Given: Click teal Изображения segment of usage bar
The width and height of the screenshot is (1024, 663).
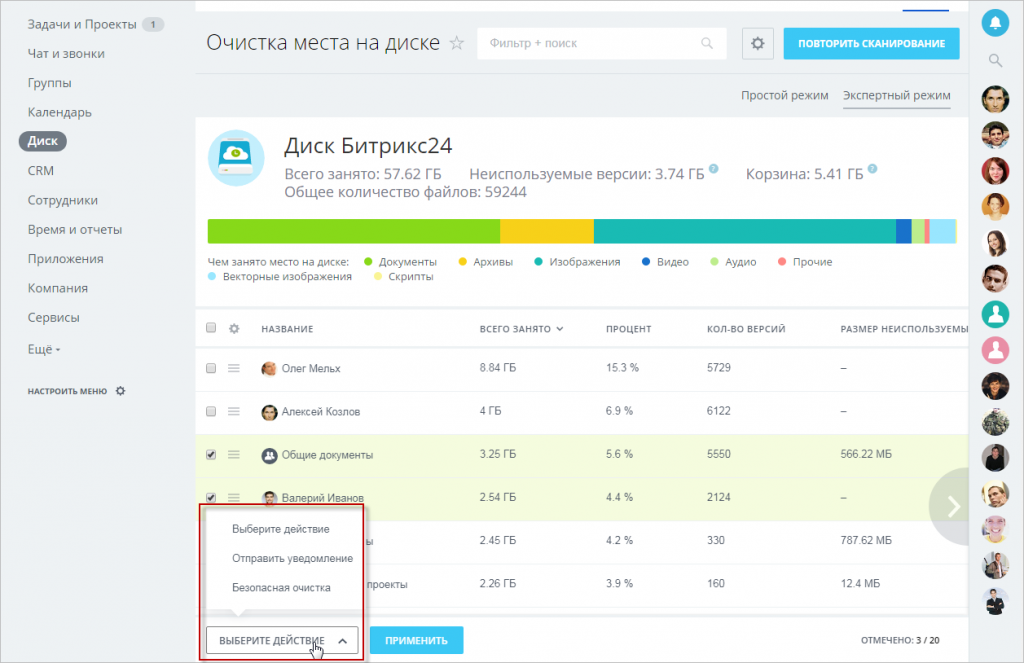Looking at the screenshot, I should [744, 231].
